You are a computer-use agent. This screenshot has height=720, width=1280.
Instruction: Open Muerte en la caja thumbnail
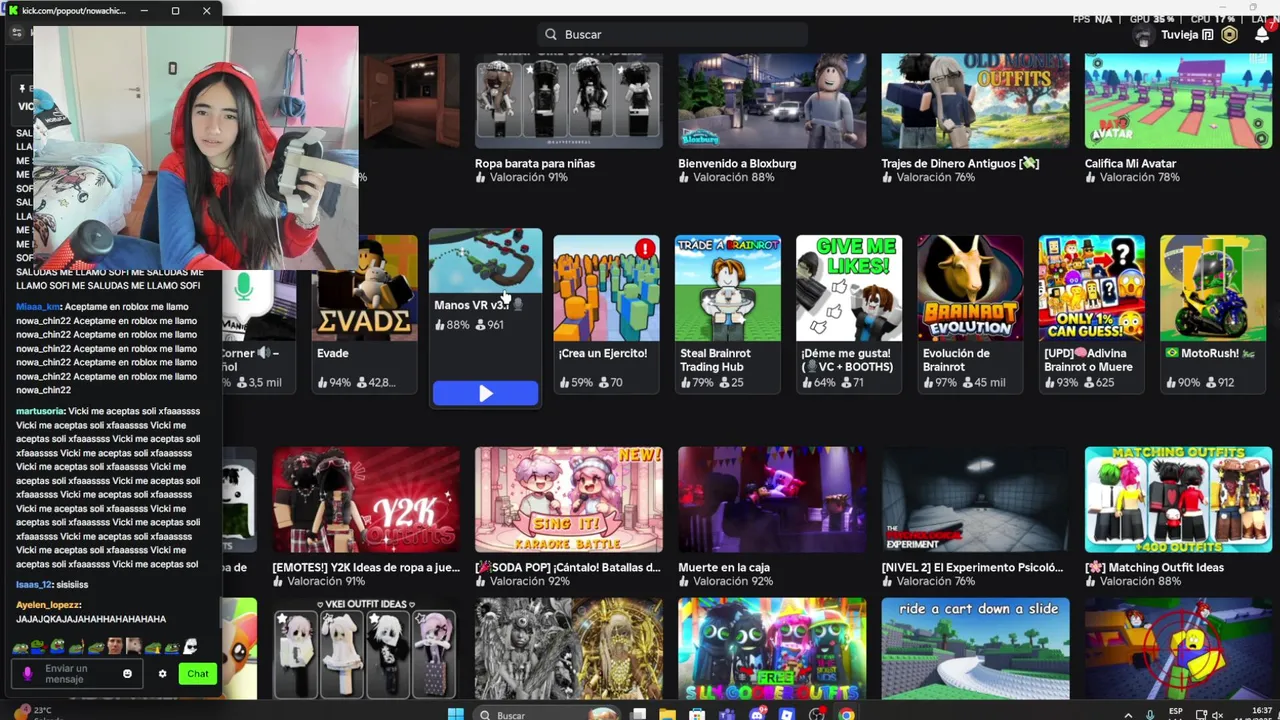tap(772, 499)
